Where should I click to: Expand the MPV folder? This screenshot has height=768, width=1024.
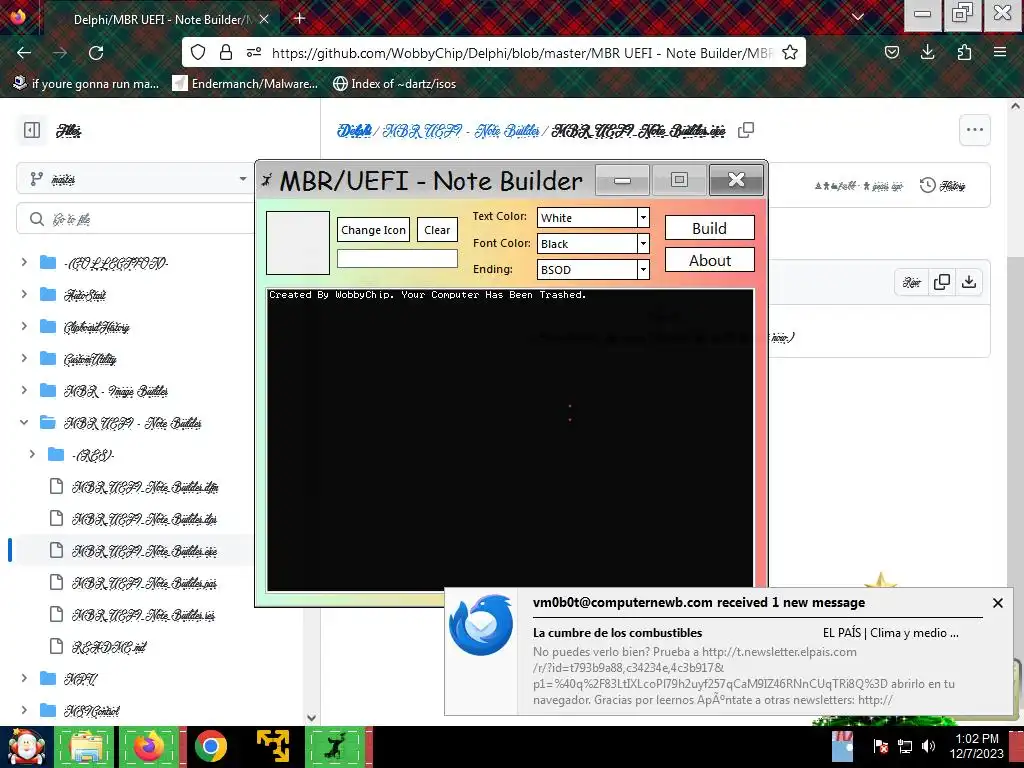click(x=24, y=679)
